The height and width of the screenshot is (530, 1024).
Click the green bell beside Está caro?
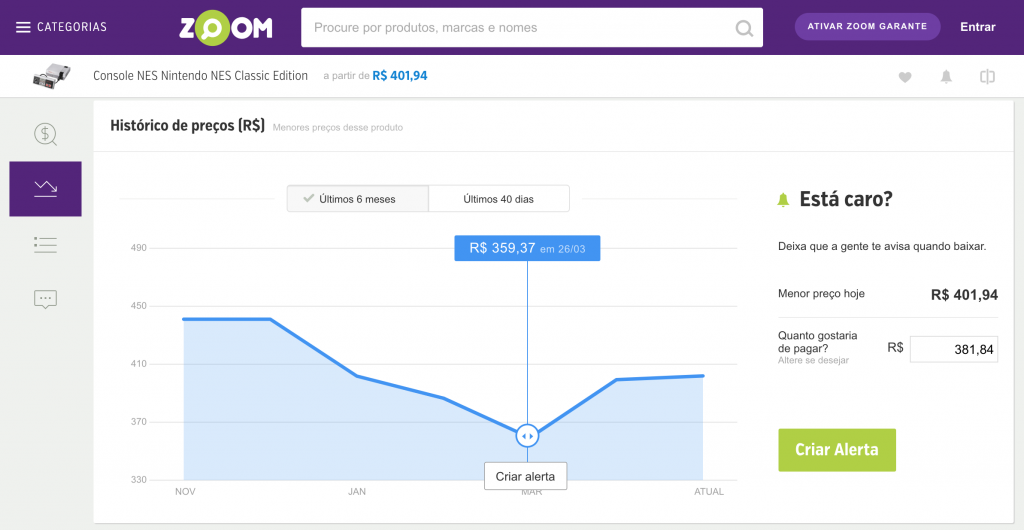point(783,200)
